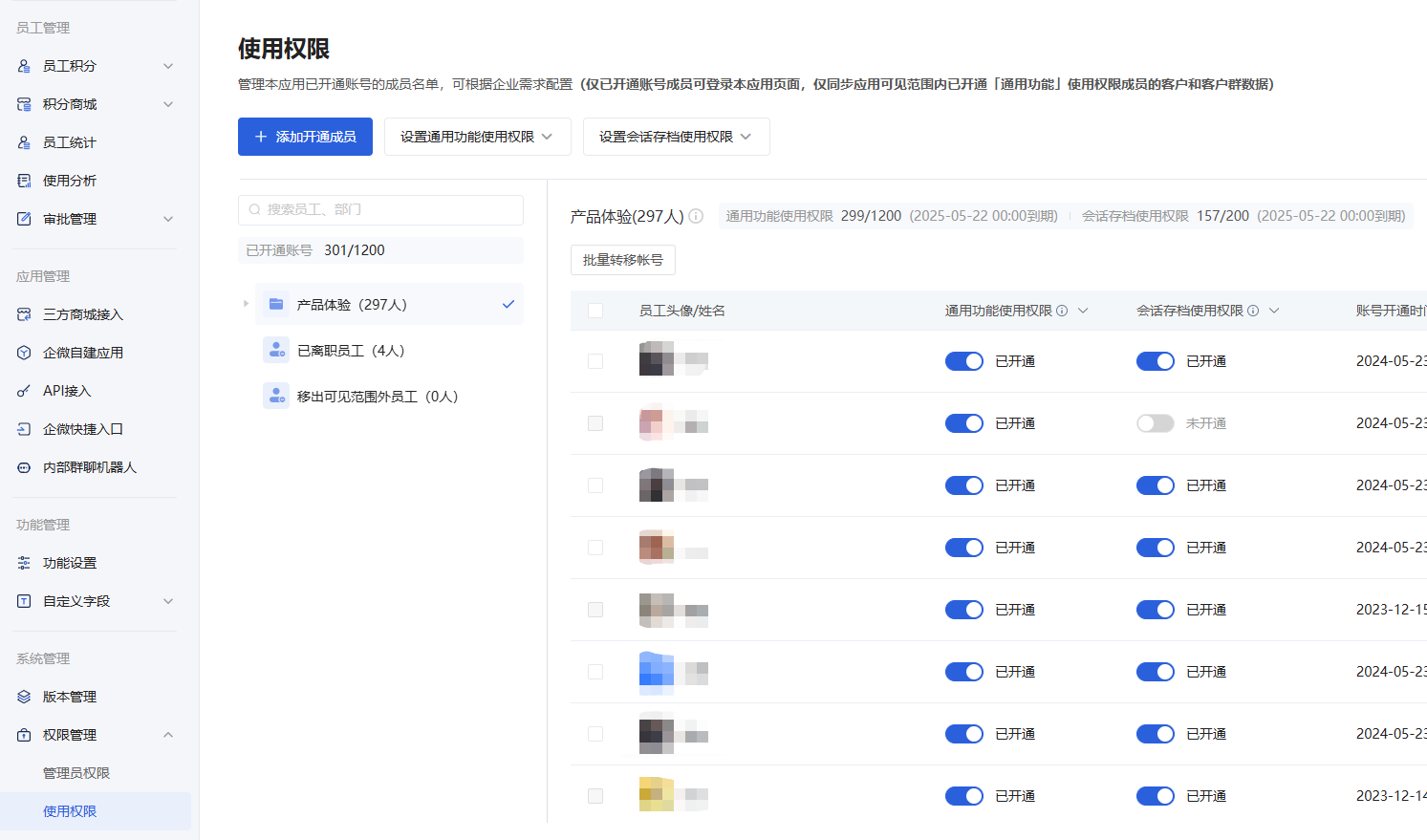Viewport: 1427px width, 840px height.
Task: Check the checkbox in first employee row
Action: pyautogui.click(x=595, y=361)
